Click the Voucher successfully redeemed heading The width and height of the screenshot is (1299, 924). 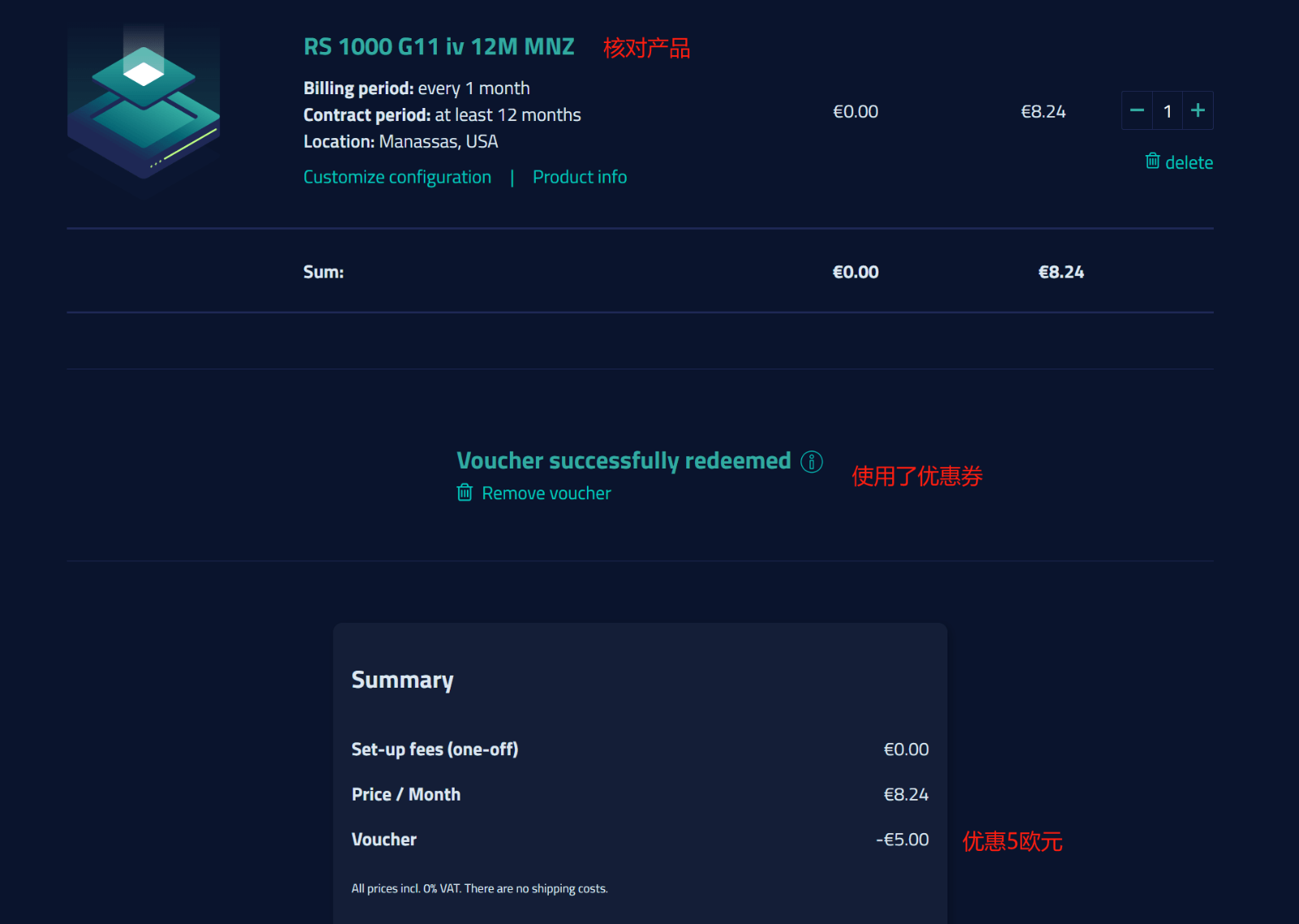click(624, 460)
